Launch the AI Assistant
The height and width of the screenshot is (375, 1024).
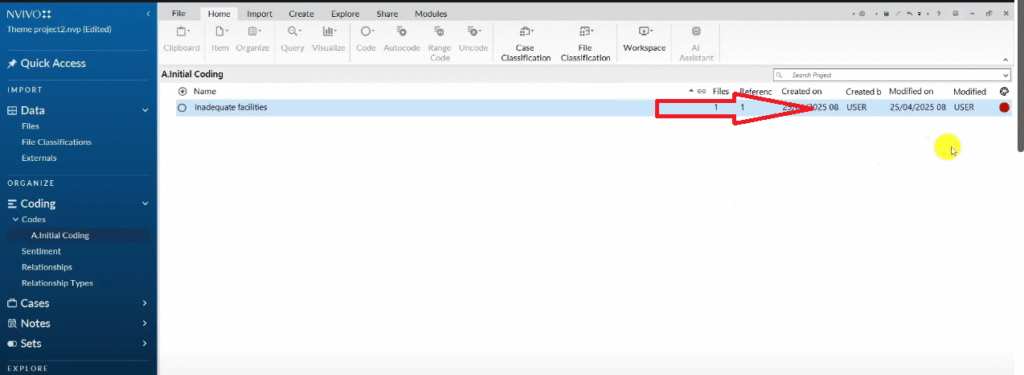696,43
